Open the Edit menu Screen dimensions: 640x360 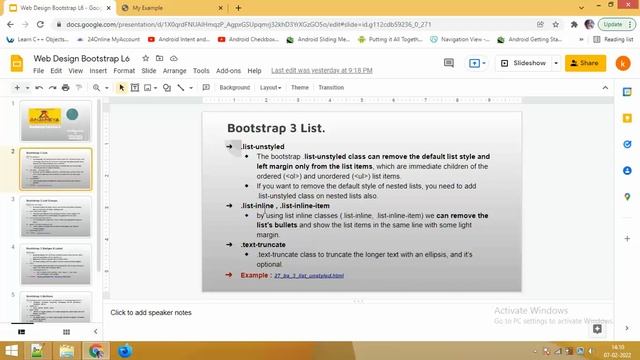tap(56, 71)
